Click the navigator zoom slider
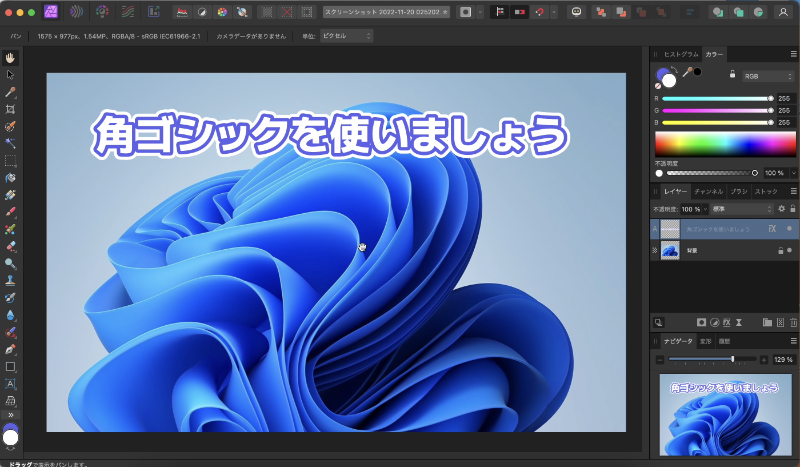800x467 pixels. point(712,359)
